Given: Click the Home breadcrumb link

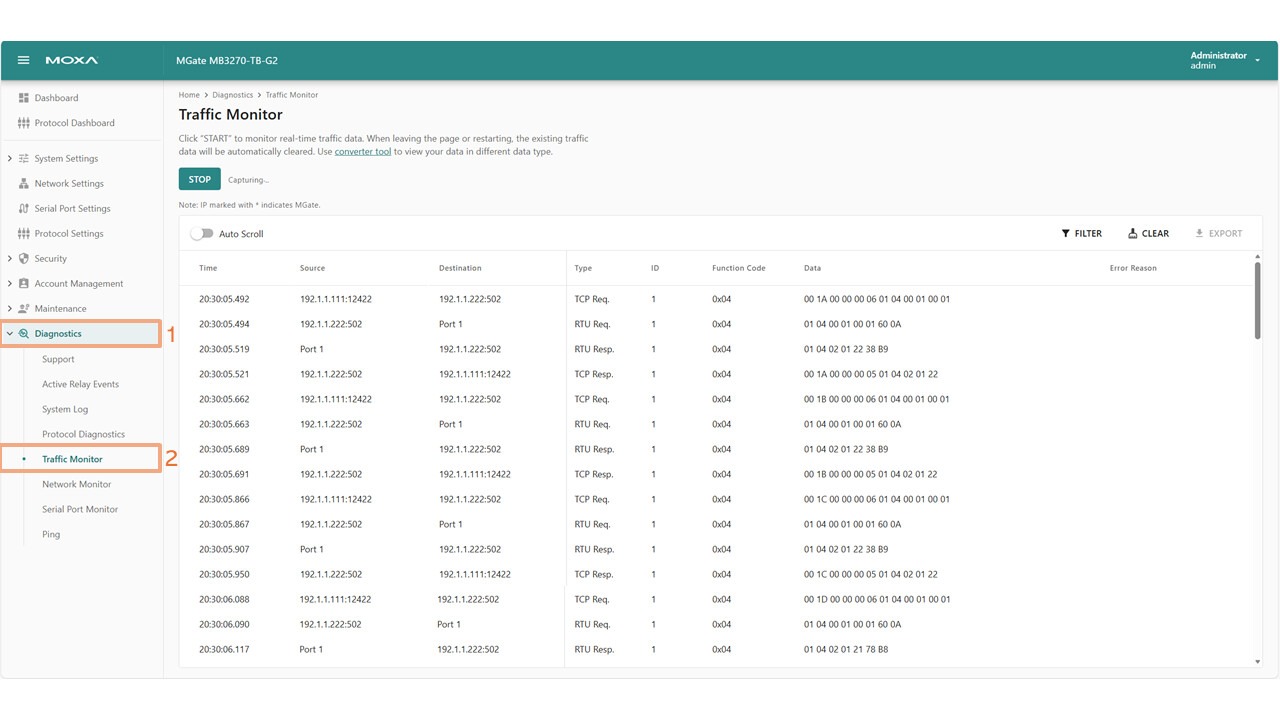Looking at the screenshot, I should tap(189, 95).
